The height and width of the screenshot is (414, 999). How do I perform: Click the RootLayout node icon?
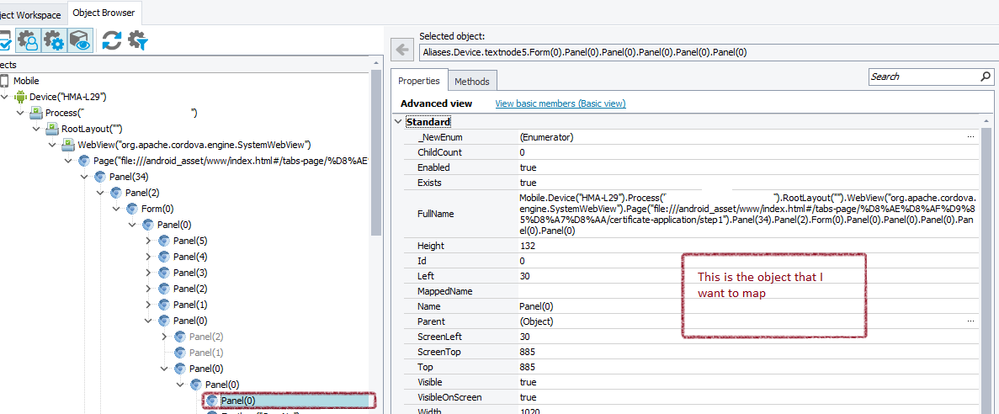52,129
